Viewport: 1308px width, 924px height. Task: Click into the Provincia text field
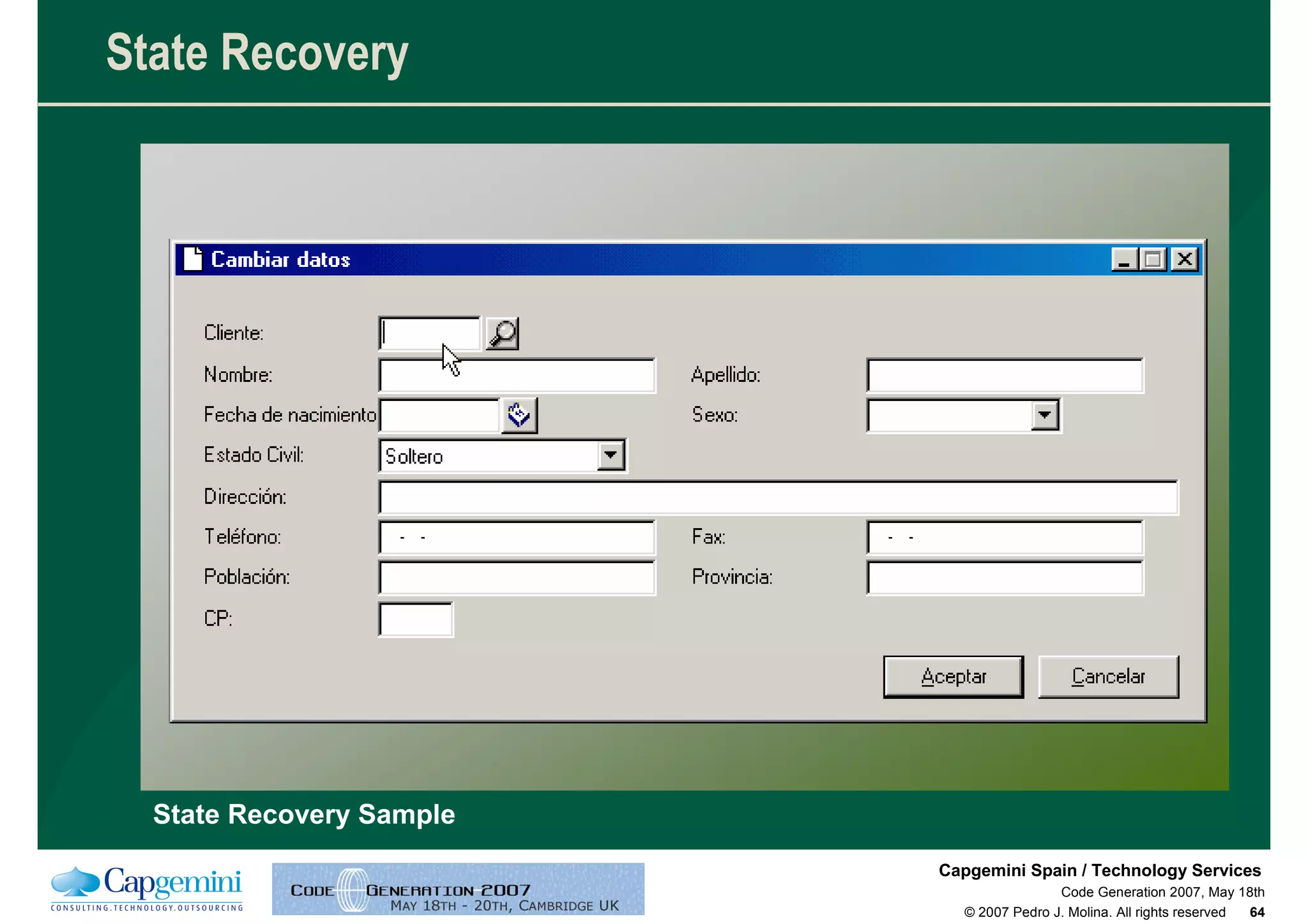(x=1005, y=578)
